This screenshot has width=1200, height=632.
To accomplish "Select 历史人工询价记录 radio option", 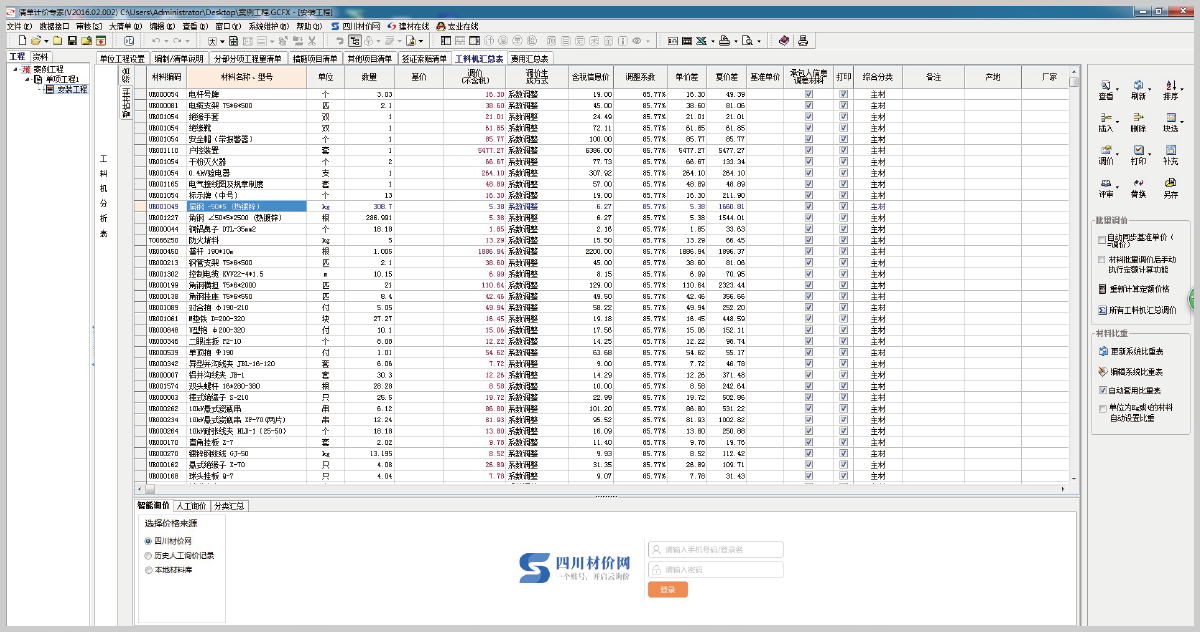I will tap(149, 555).
